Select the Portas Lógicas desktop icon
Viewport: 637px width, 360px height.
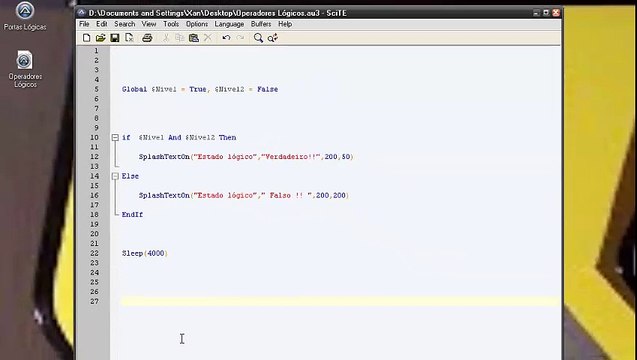[25, 16]
